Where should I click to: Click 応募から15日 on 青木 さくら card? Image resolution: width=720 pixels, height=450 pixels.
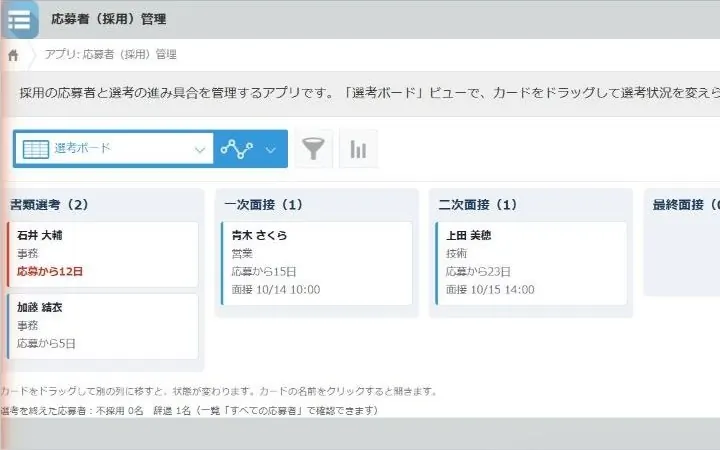point(264,271)
